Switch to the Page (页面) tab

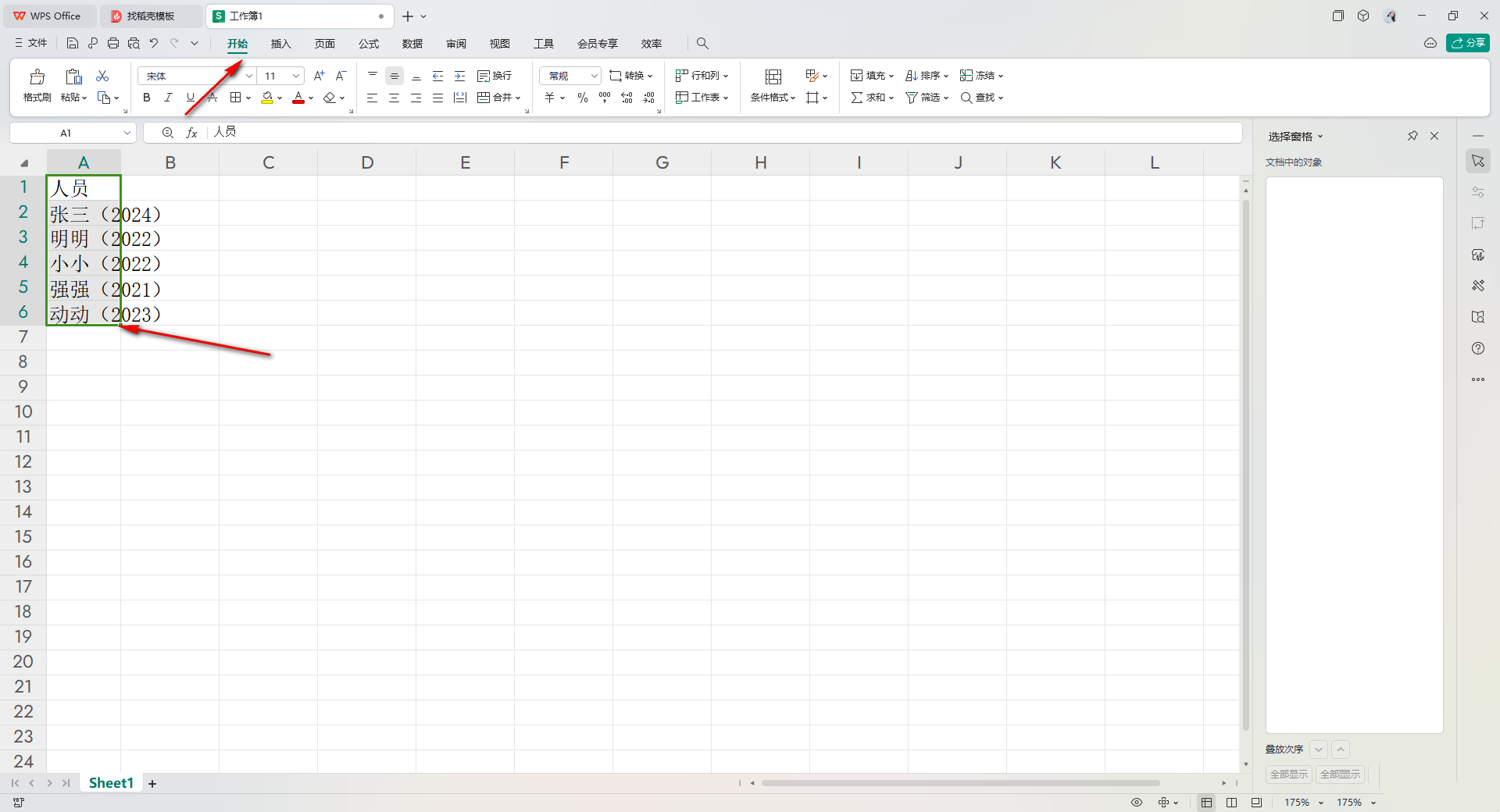pos(324,44)
